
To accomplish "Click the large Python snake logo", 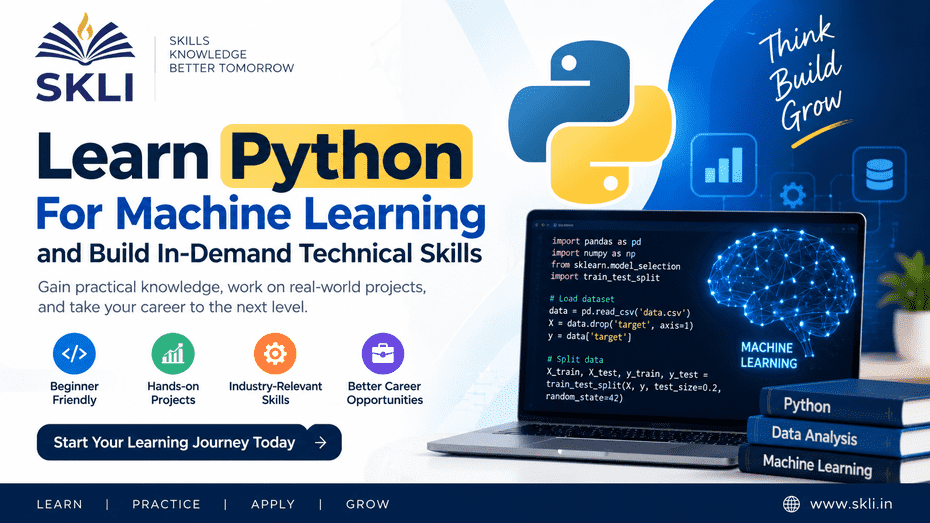I will (591, 123).
